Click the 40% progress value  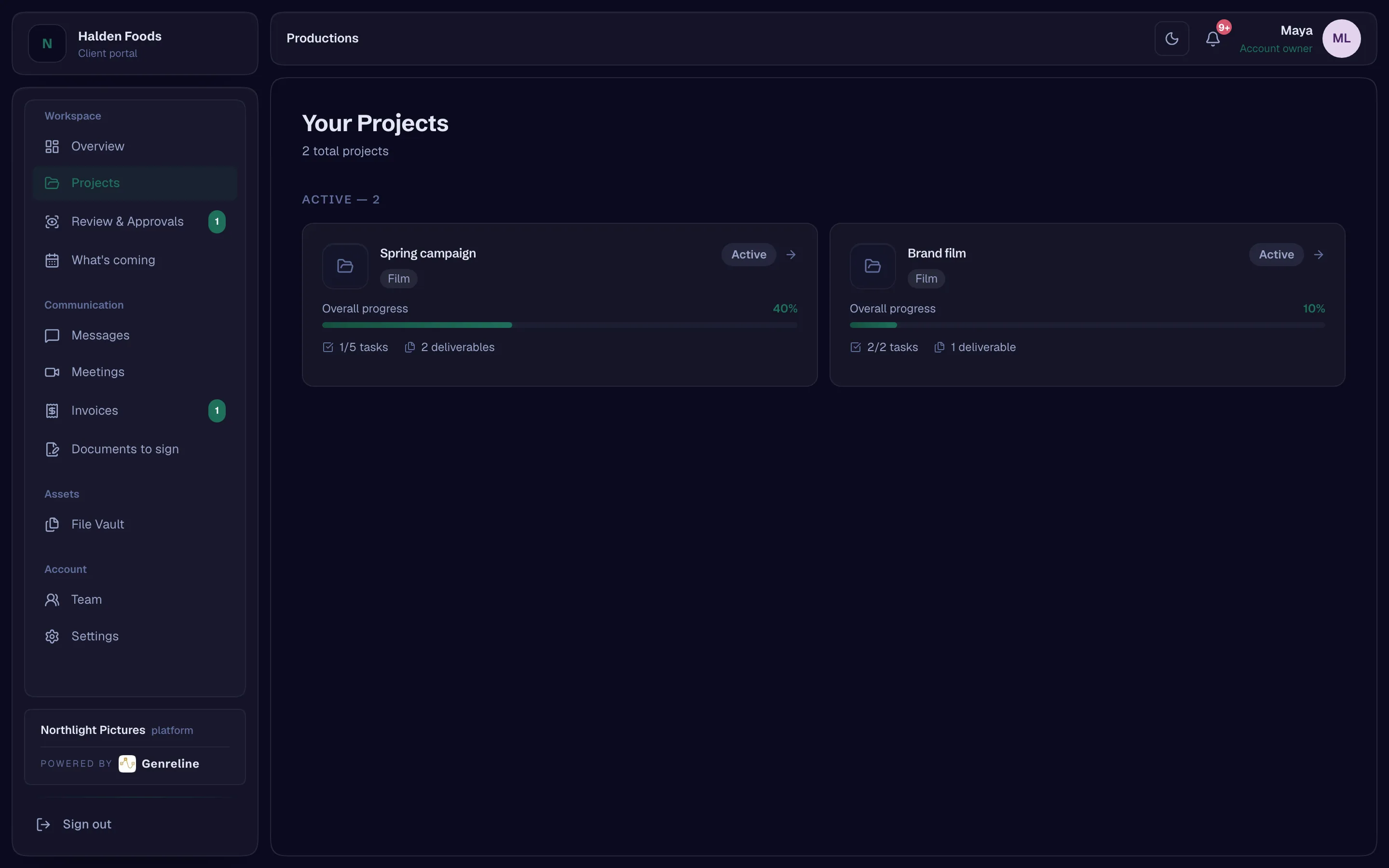(785, 309)
